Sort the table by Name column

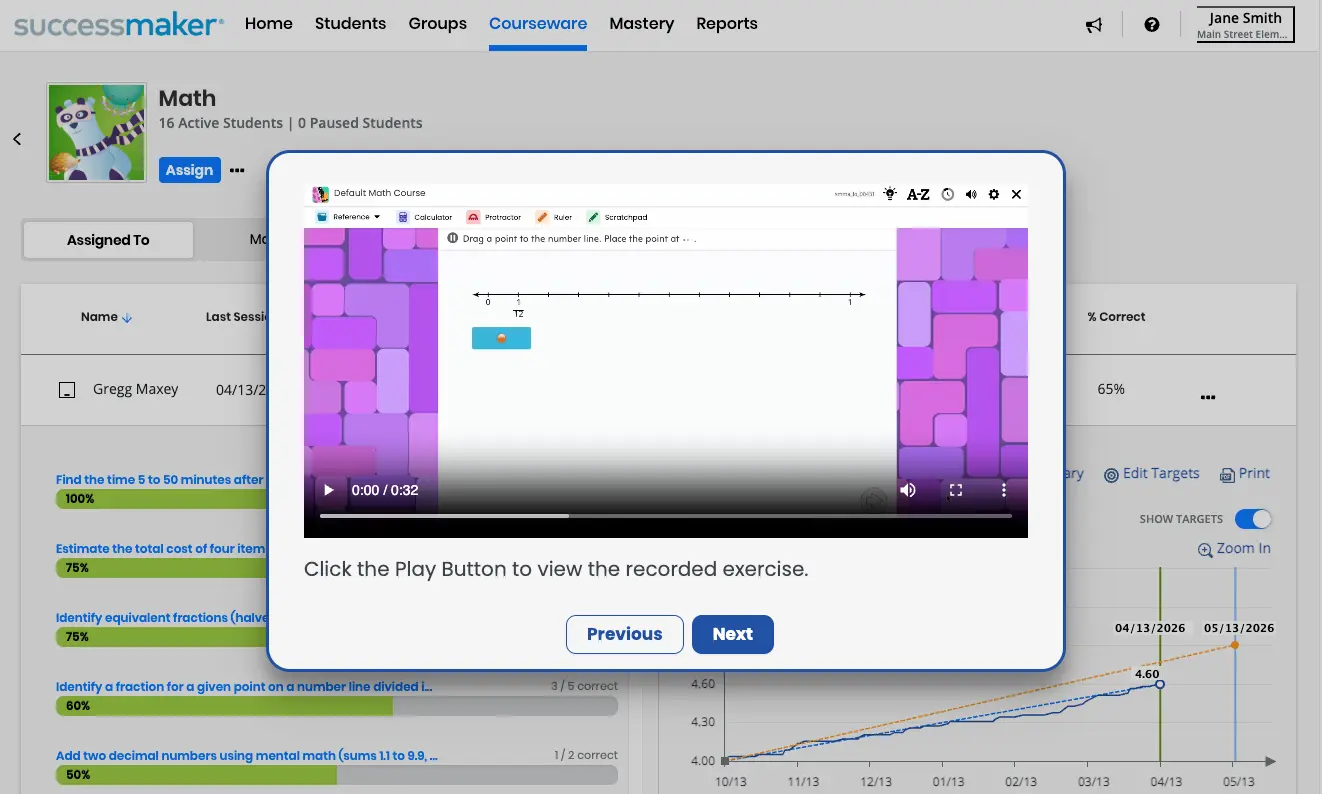(107, 317)
